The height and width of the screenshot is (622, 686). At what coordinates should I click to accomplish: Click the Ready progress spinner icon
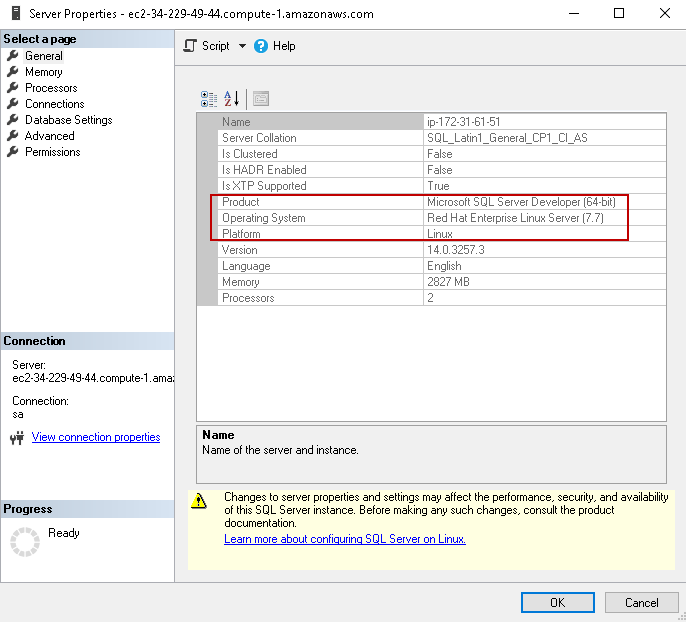click(25, 542)
